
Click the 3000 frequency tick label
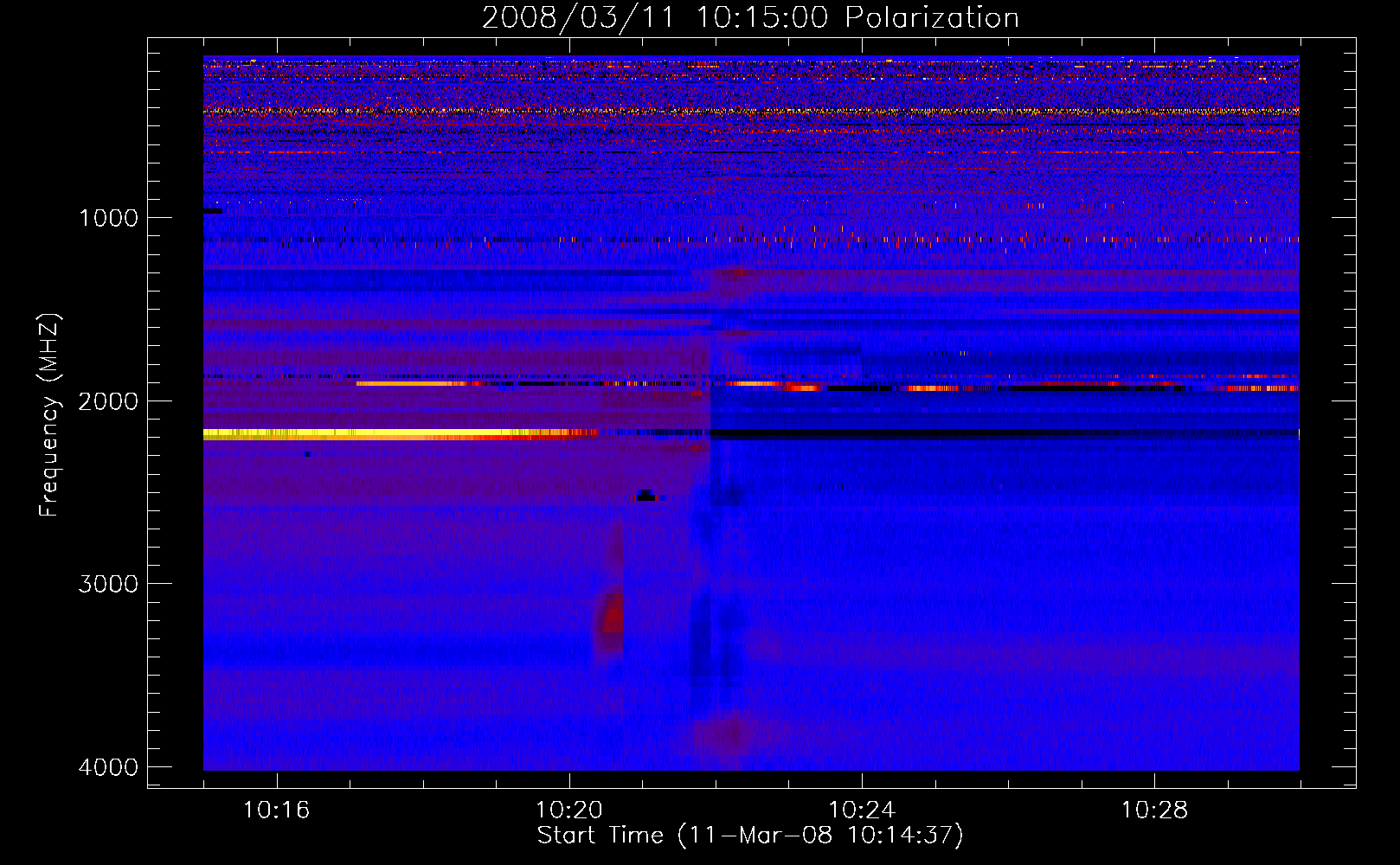(108, 584)
